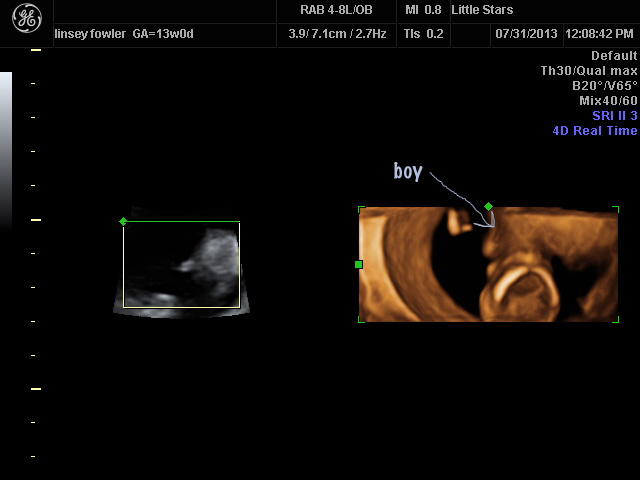Image resolution: width=640 pixels, height=480 pixels.
Task: Select the 'boy' annotation text
Action: [407, 171]
